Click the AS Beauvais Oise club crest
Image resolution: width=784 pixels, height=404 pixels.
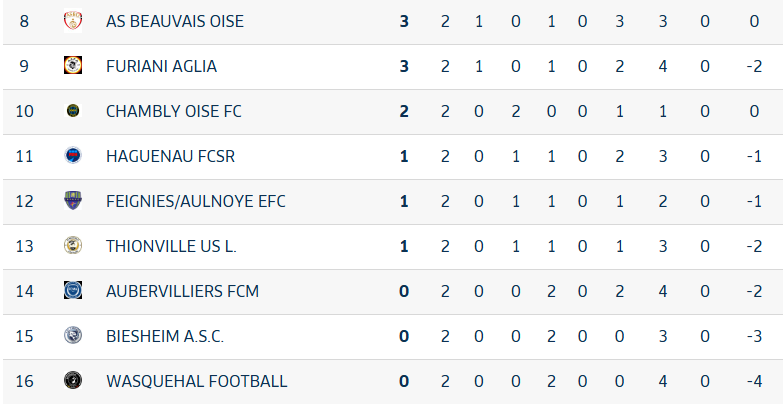[73, 21]
